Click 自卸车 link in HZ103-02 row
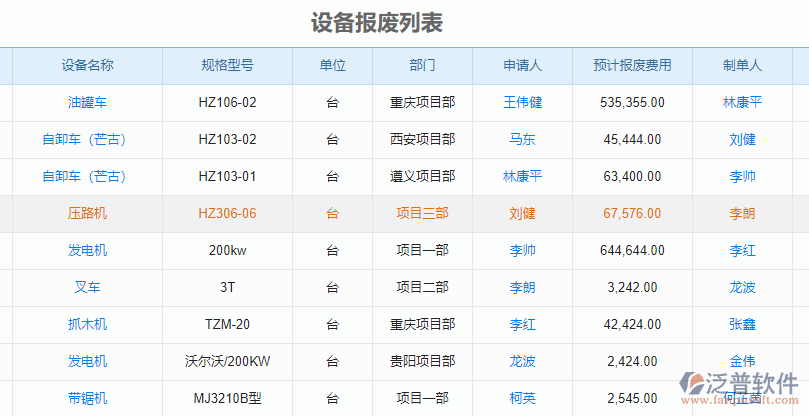Screen dimensions: 809x416 84,139
